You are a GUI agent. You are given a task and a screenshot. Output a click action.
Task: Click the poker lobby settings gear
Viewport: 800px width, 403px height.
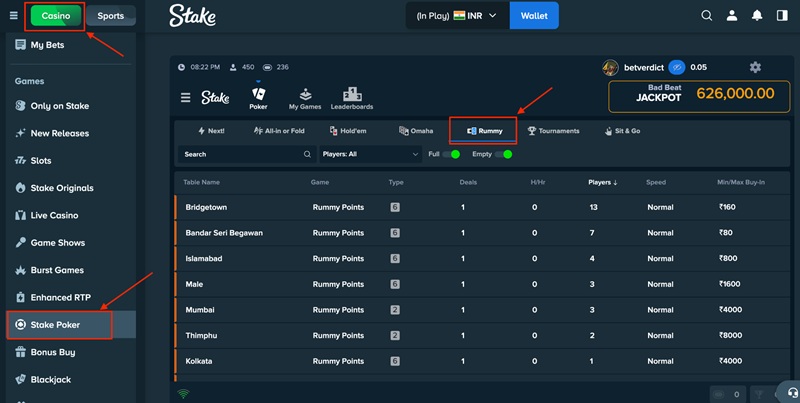[x=755, y=67]
